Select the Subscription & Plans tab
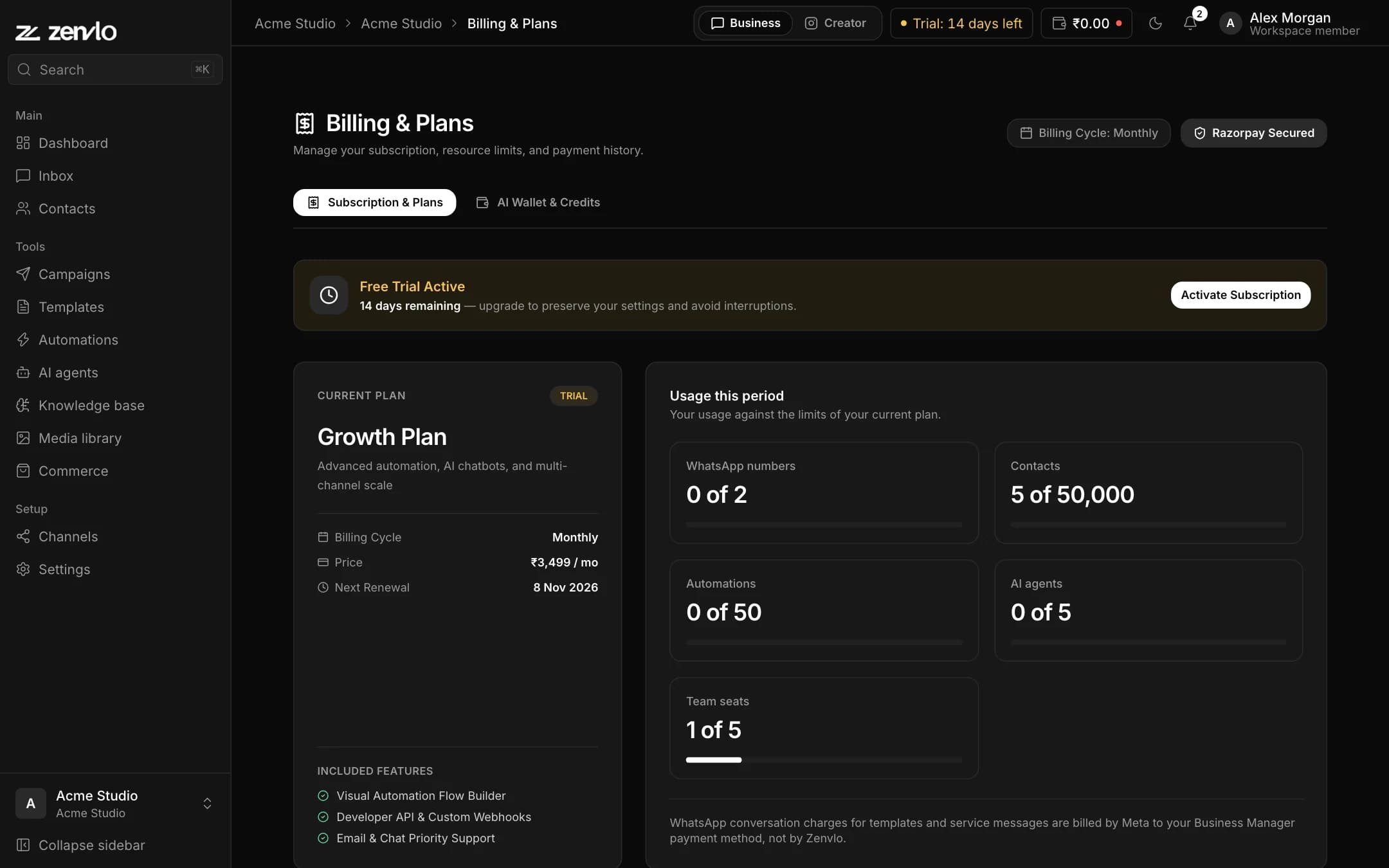Screen dimensions: 1389x868 pos(375,203)
